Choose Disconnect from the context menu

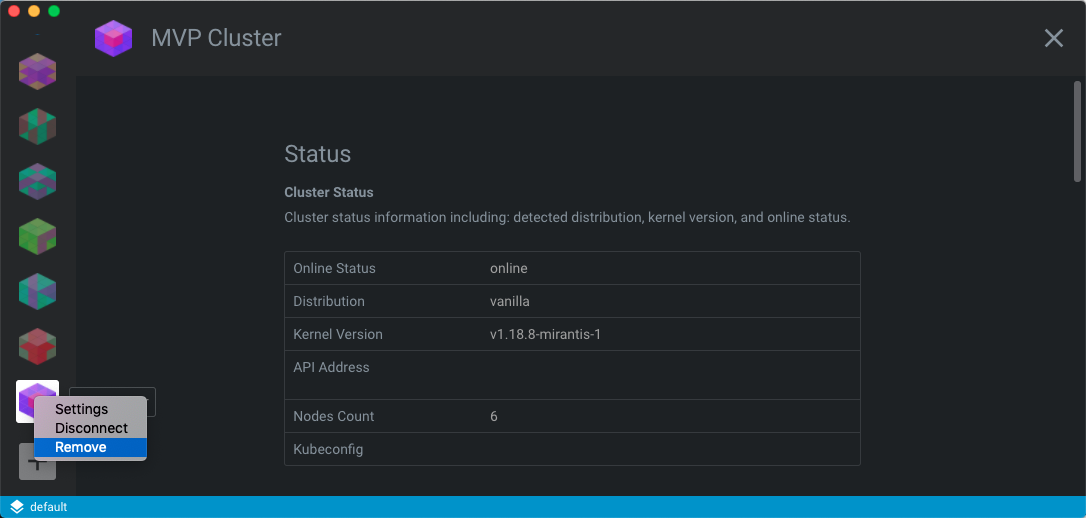pyautogui.click(x=91, y=428)
